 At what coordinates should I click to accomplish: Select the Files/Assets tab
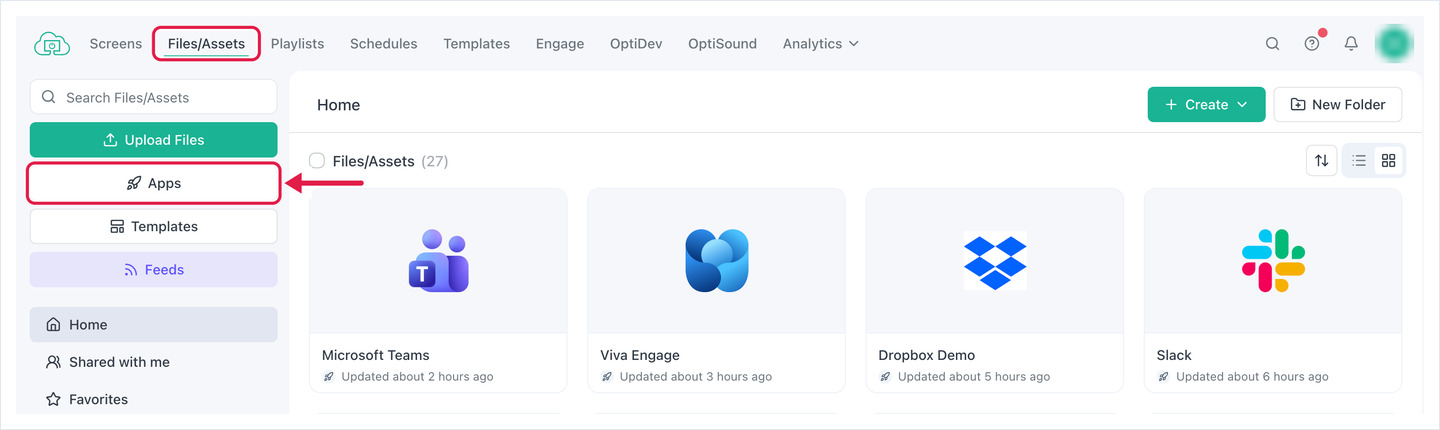coord(206,44)
